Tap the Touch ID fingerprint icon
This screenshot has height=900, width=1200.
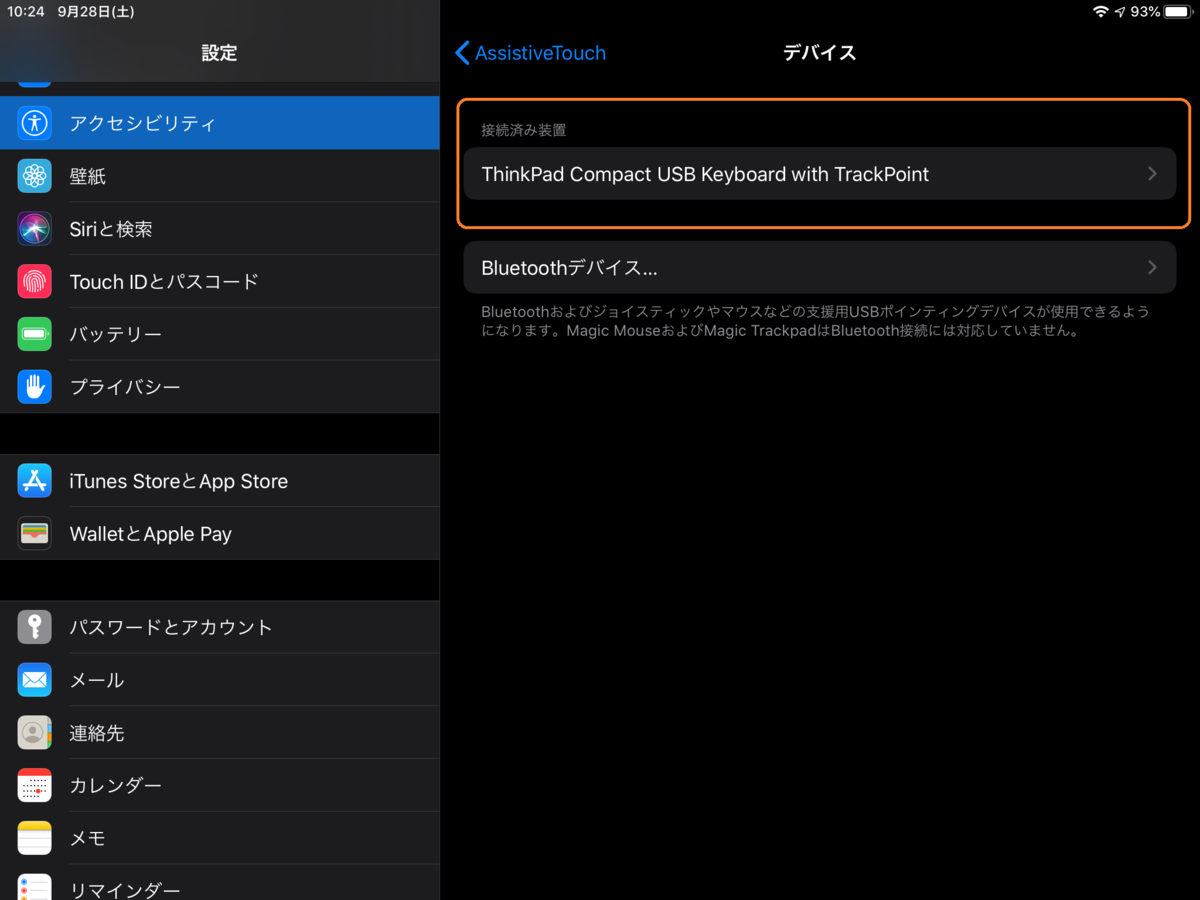pos(35,282)
